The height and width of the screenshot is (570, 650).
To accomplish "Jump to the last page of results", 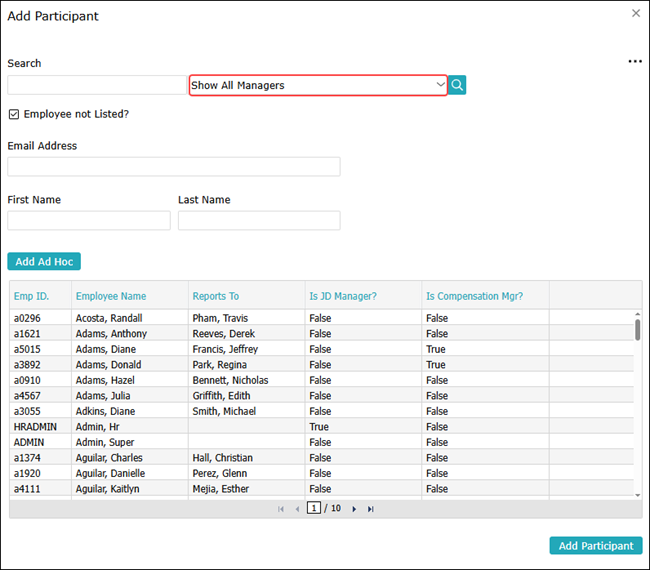I will (x=371, y=509).
